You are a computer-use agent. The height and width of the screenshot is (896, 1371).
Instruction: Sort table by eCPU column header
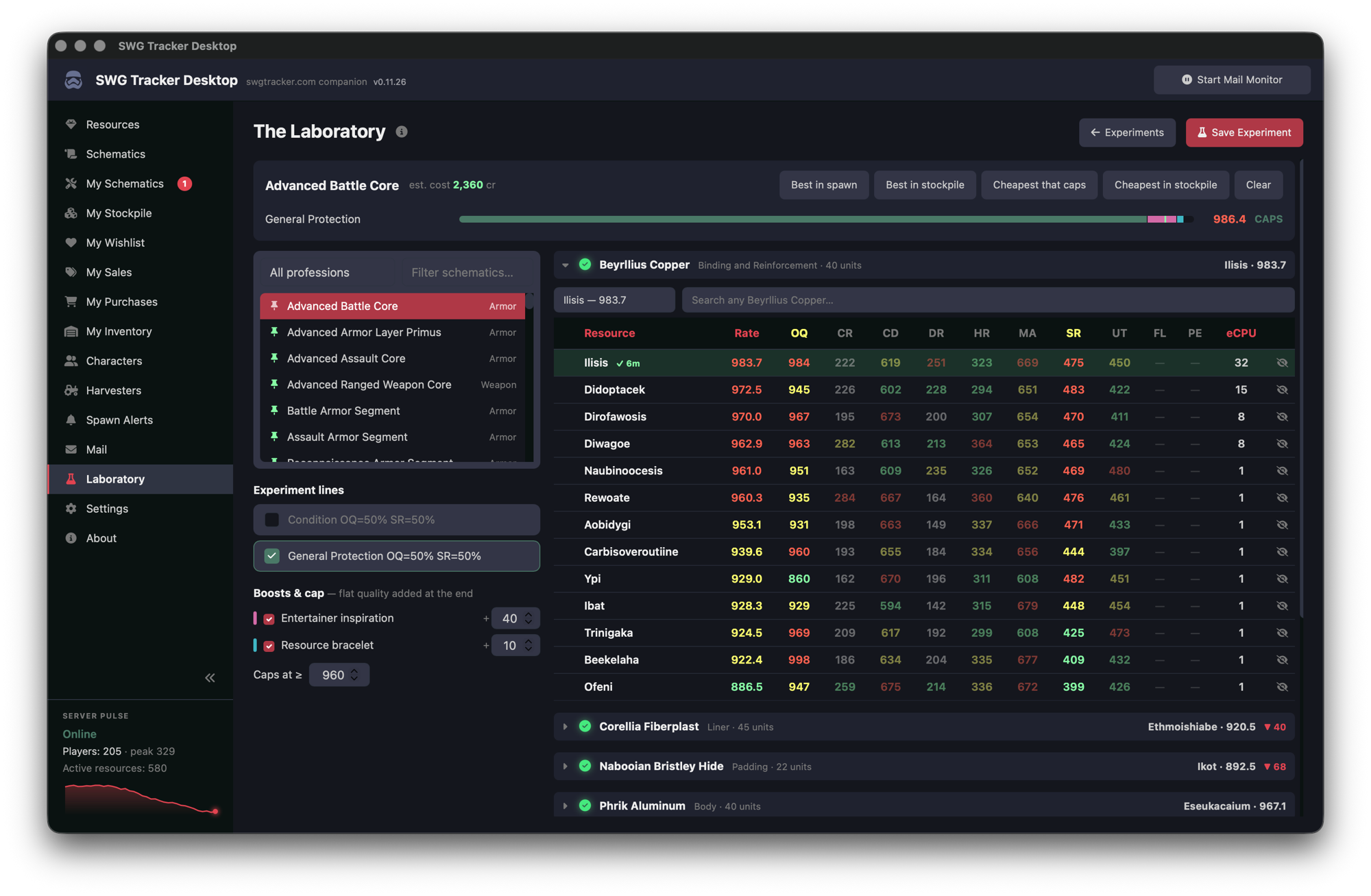[1241, 333]
